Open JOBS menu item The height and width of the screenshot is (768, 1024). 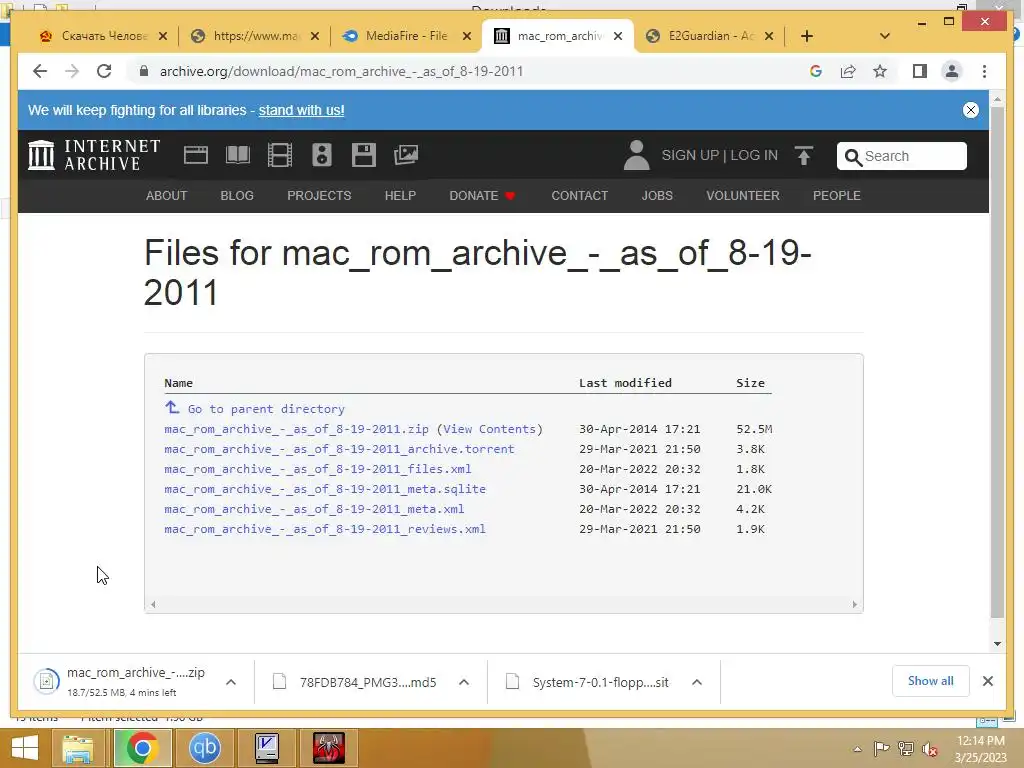point(656,195)
